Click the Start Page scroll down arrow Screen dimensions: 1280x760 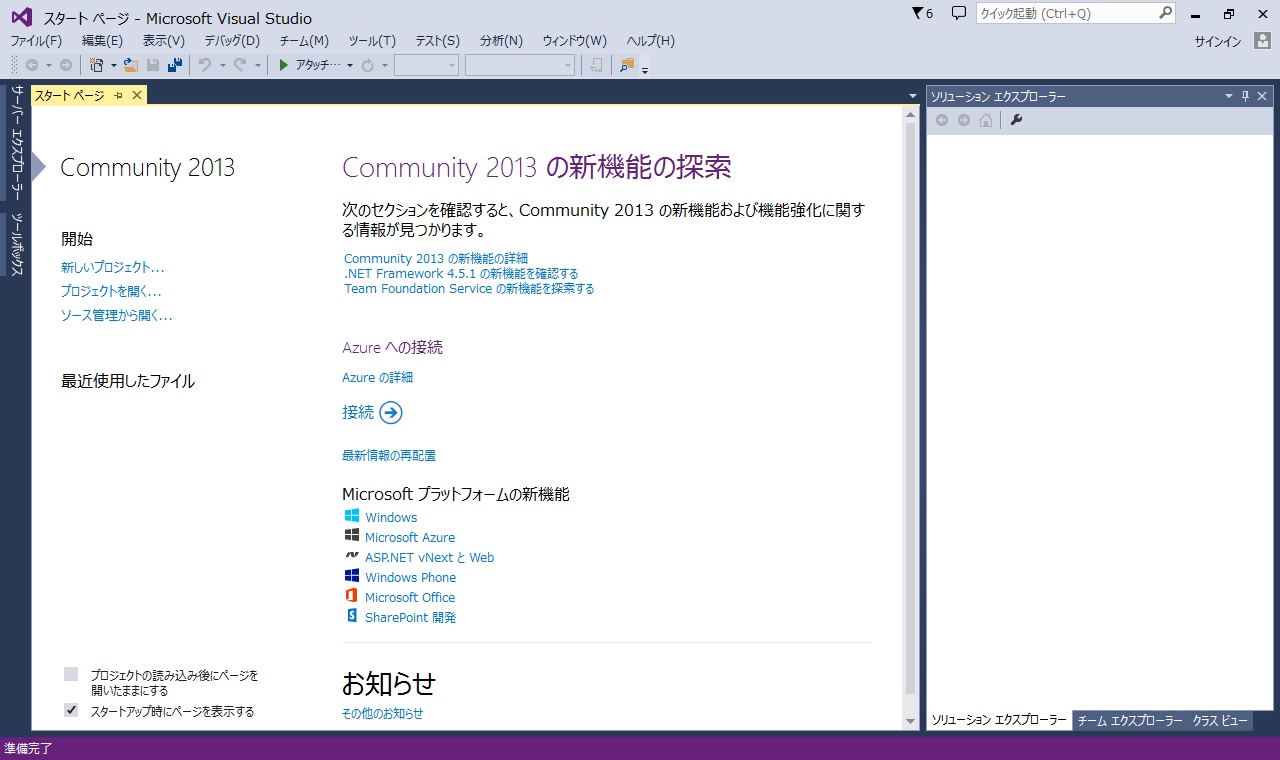pos(910,721)
